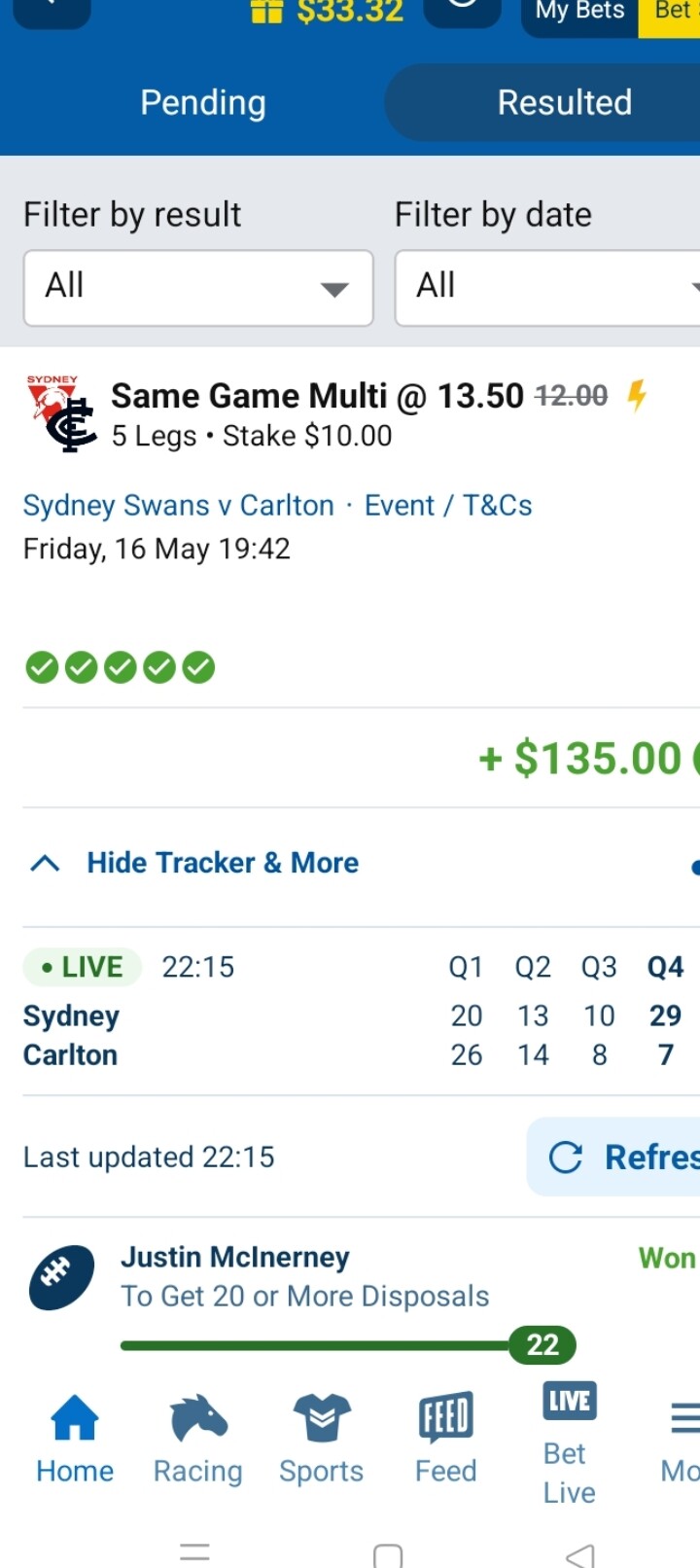Screen dimensions: 700x1568
Task: Tap the gift box icon beside balance
Action: click(x=266, y=12)
